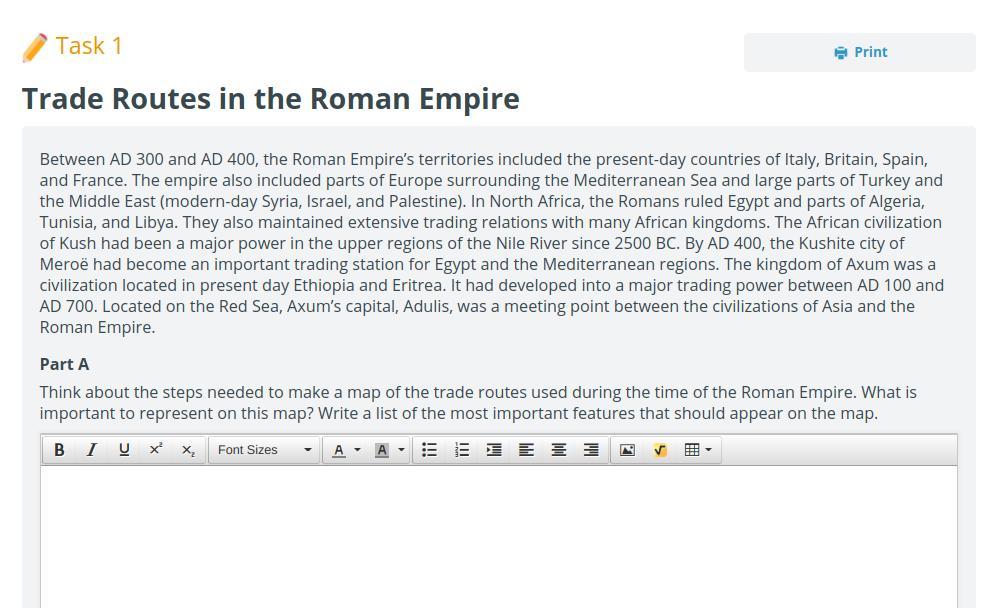
Task: Open the insert table menu
Action: pyautogui.click(x=697, y=450)
